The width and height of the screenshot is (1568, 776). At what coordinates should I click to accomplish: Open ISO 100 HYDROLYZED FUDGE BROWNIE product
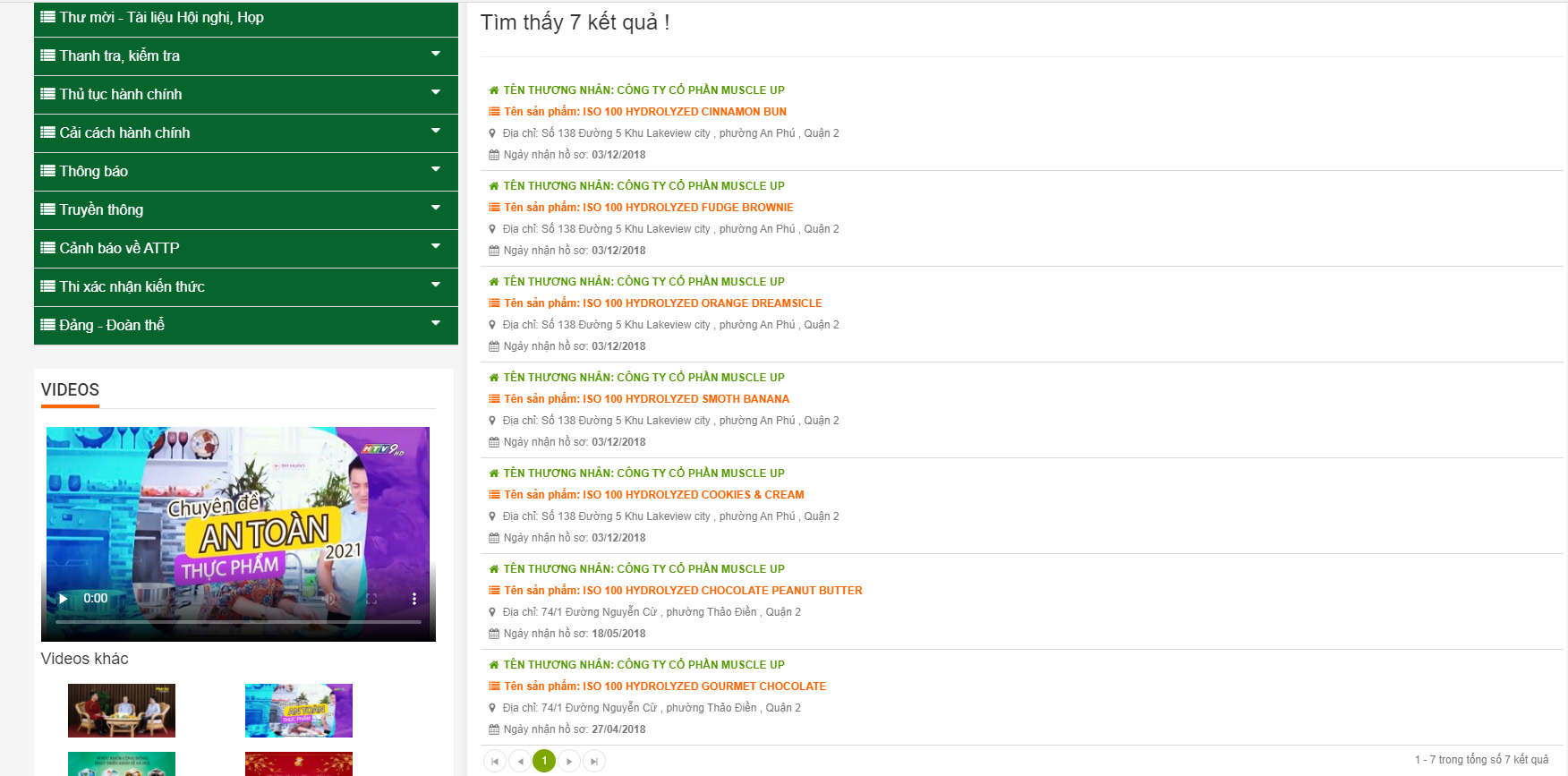tap(648, 208)
